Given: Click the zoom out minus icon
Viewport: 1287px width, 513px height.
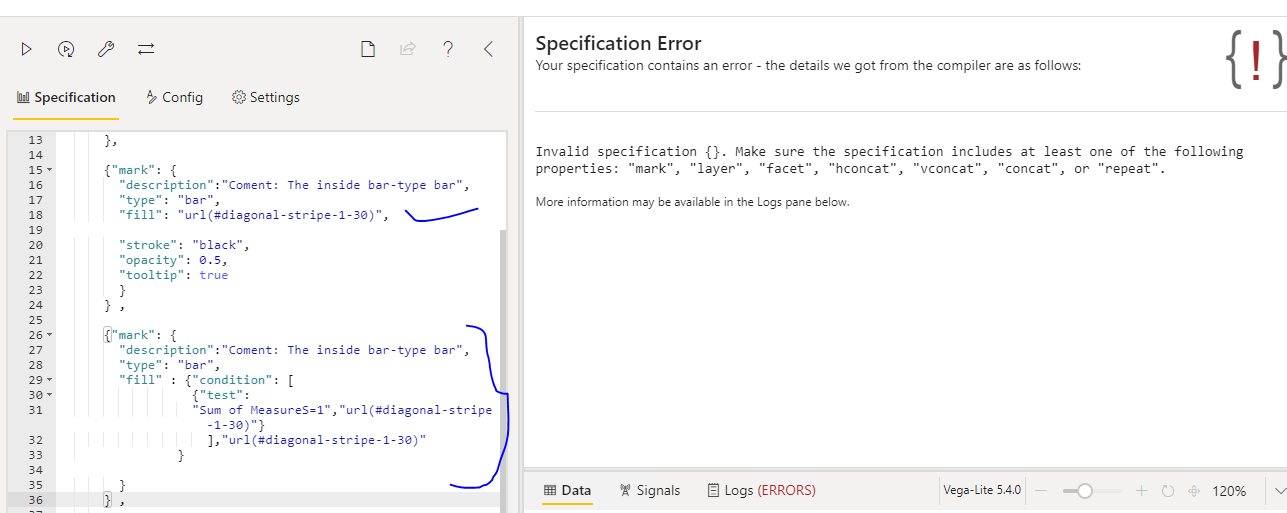Looking at the screenshot, I should click(1041, 491).
